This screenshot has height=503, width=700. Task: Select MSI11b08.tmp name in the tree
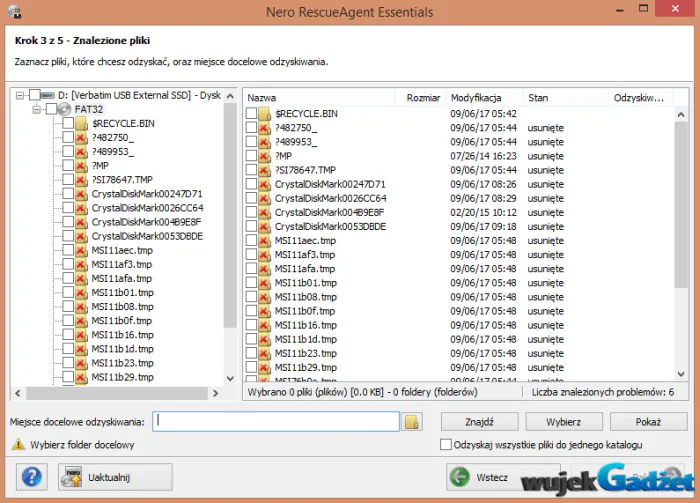click(122, 307)
